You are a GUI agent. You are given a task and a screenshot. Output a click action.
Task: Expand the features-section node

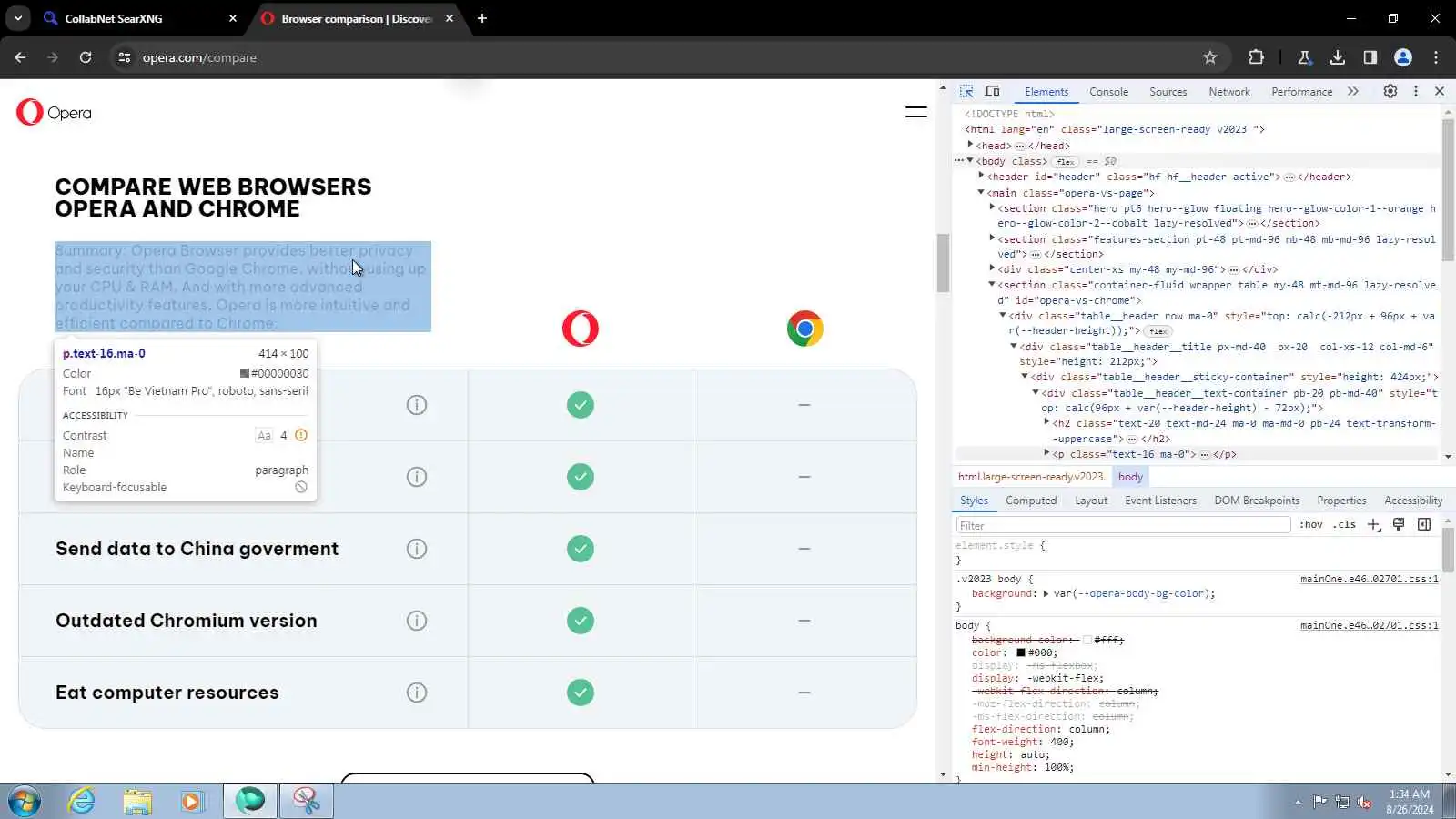992,238
